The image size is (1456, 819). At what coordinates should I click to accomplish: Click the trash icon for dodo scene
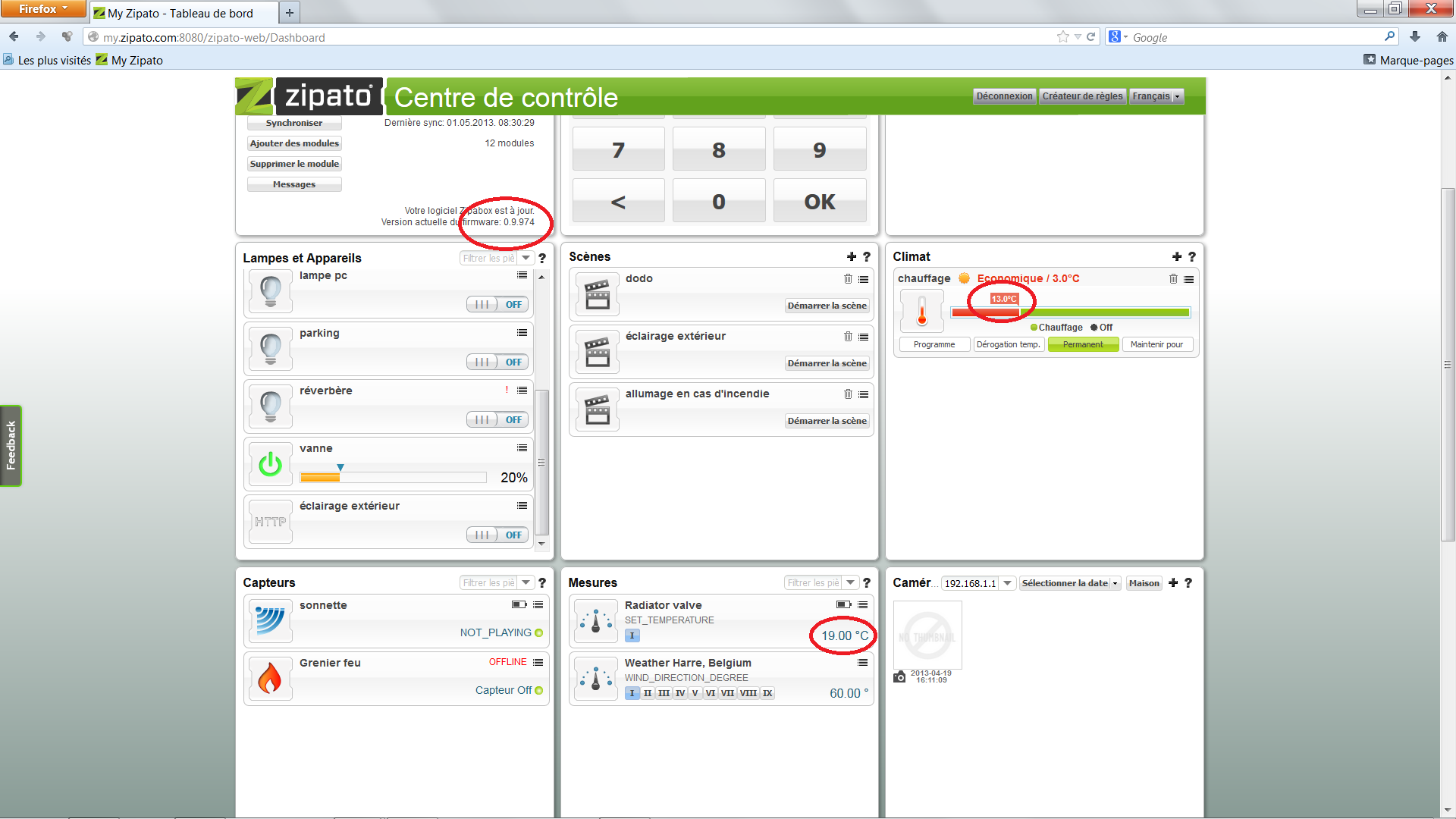pos(848,279)
